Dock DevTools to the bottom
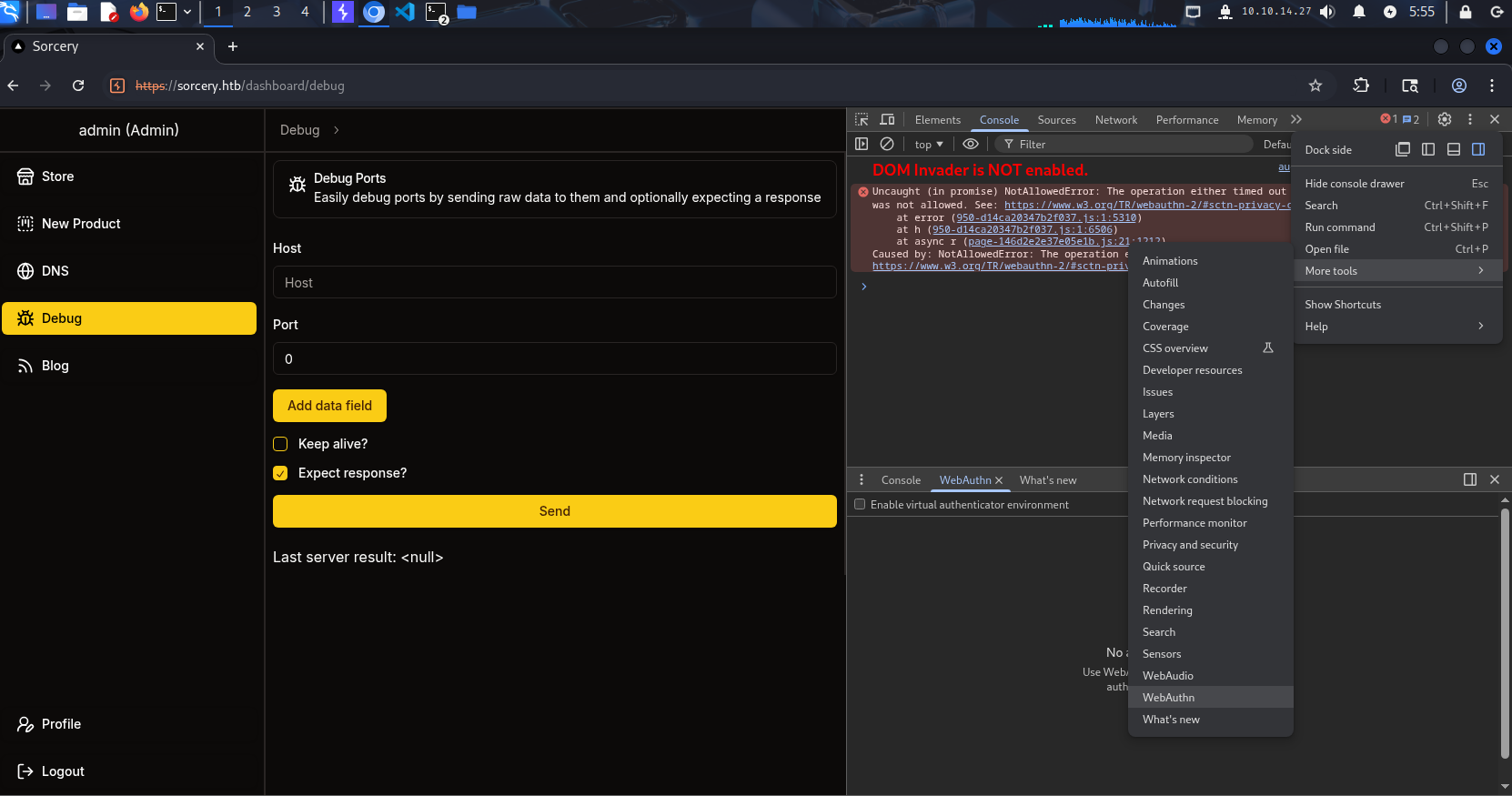Image resolution: width=1512 pixels, height=796 pixels. (x=1454, y=149)
